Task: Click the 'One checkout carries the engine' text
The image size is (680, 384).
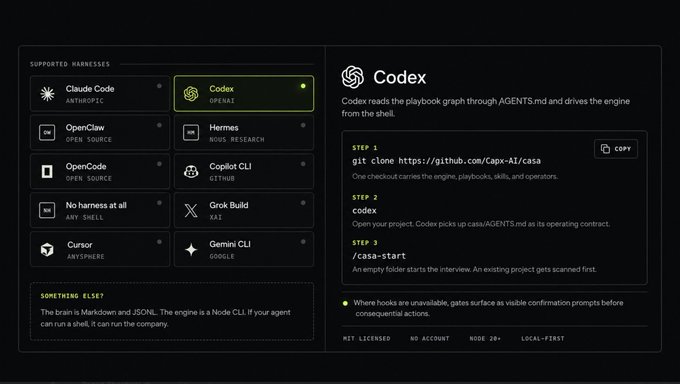Action: [455, 177]
